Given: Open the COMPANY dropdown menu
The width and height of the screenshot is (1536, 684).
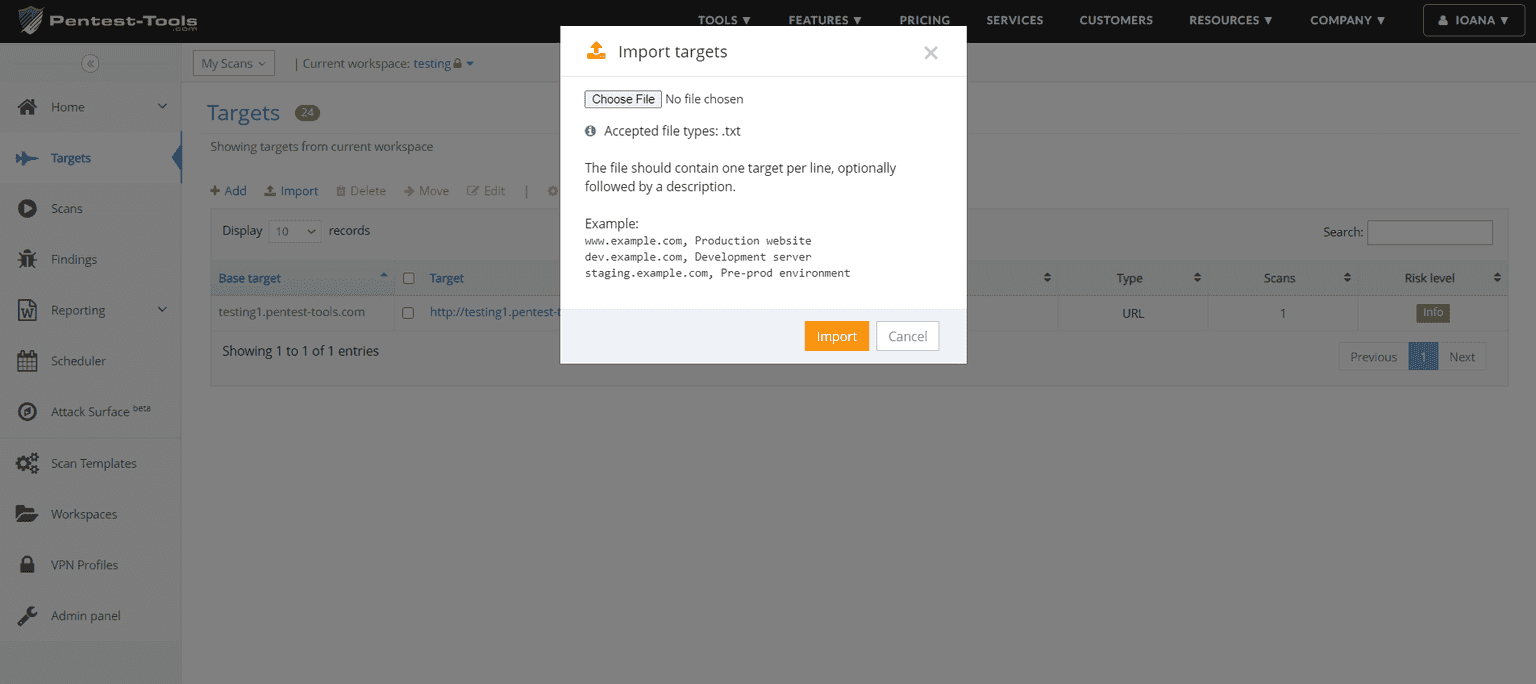Looking at the screenshot, I should [1347, 19].
